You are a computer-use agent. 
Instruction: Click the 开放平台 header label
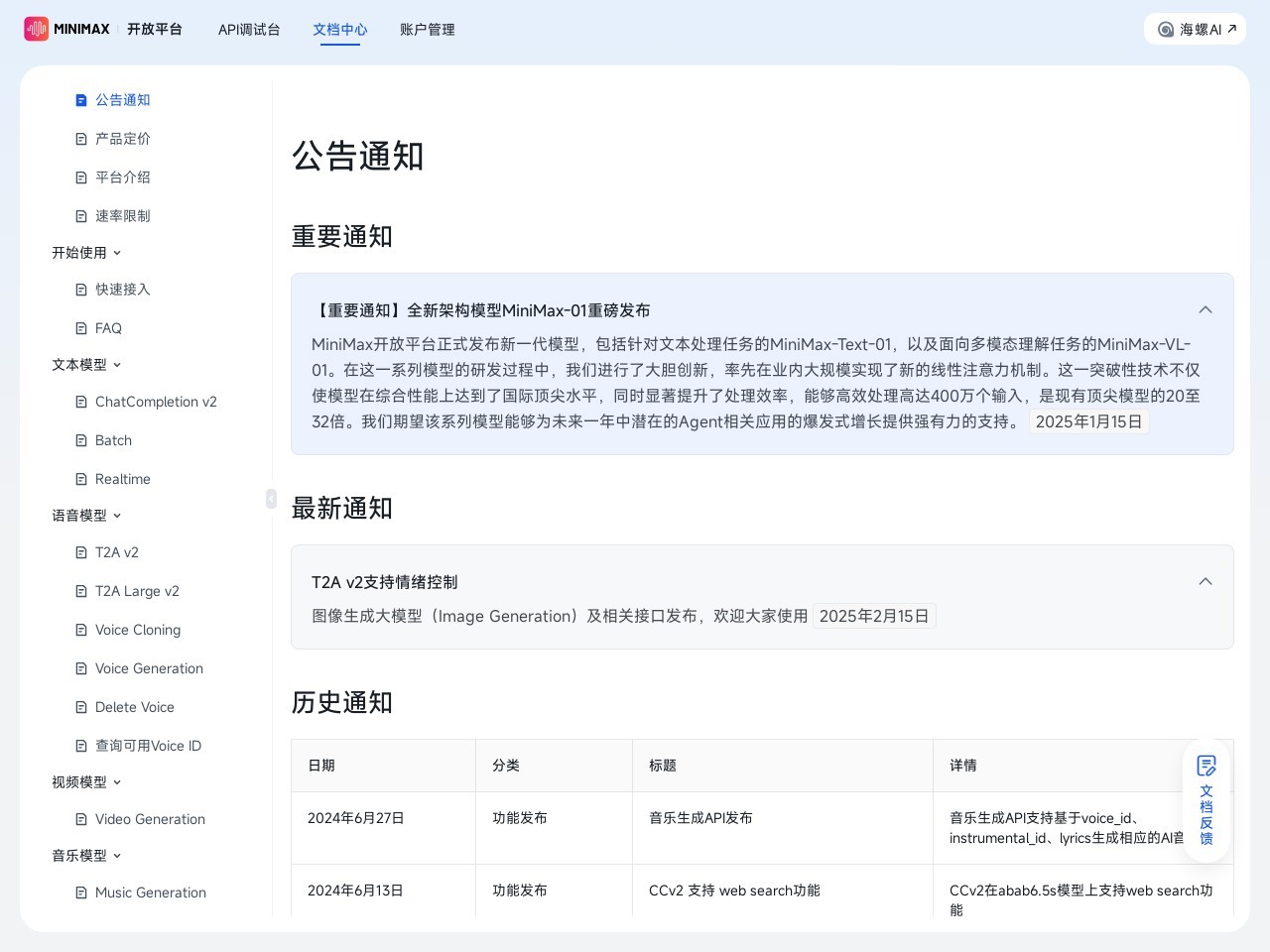click(155, 29)
